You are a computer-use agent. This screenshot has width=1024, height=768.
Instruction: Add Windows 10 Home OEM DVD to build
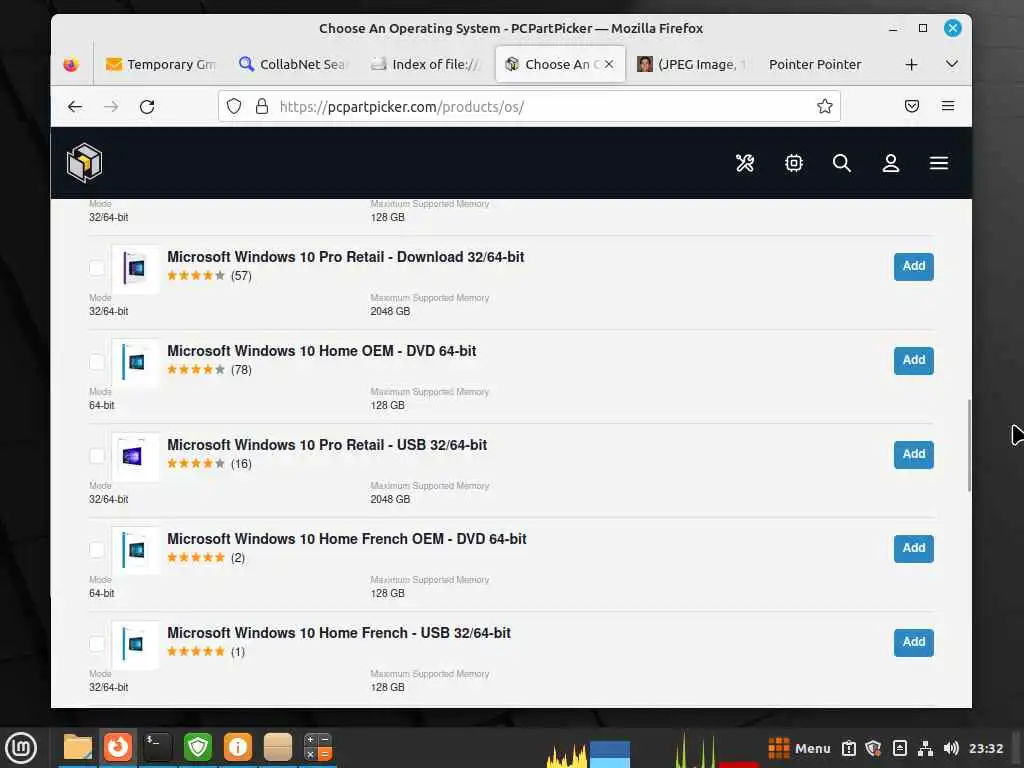coord(913,360)
